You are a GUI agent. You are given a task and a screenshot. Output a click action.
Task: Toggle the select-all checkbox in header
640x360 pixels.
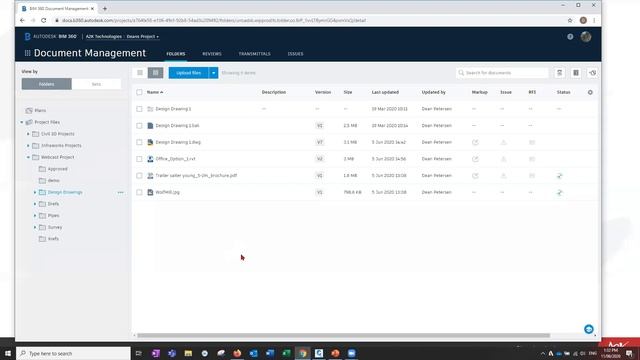click(x=139, y=92)
